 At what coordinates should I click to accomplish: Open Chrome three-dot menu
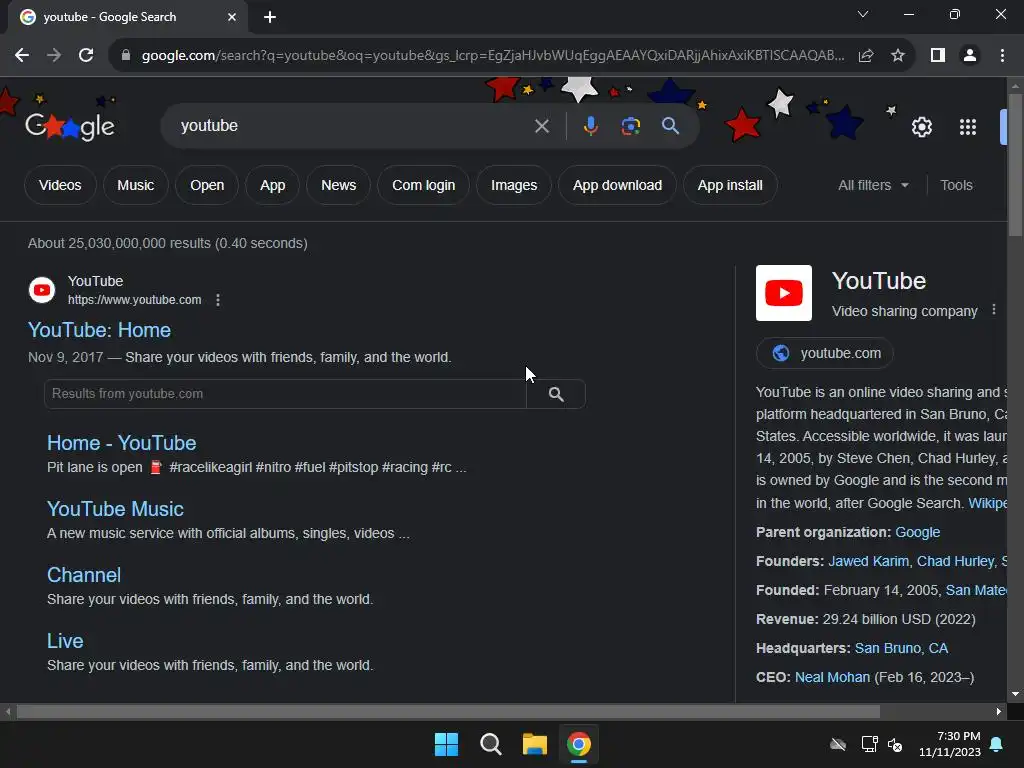(x=1002, y=56)
